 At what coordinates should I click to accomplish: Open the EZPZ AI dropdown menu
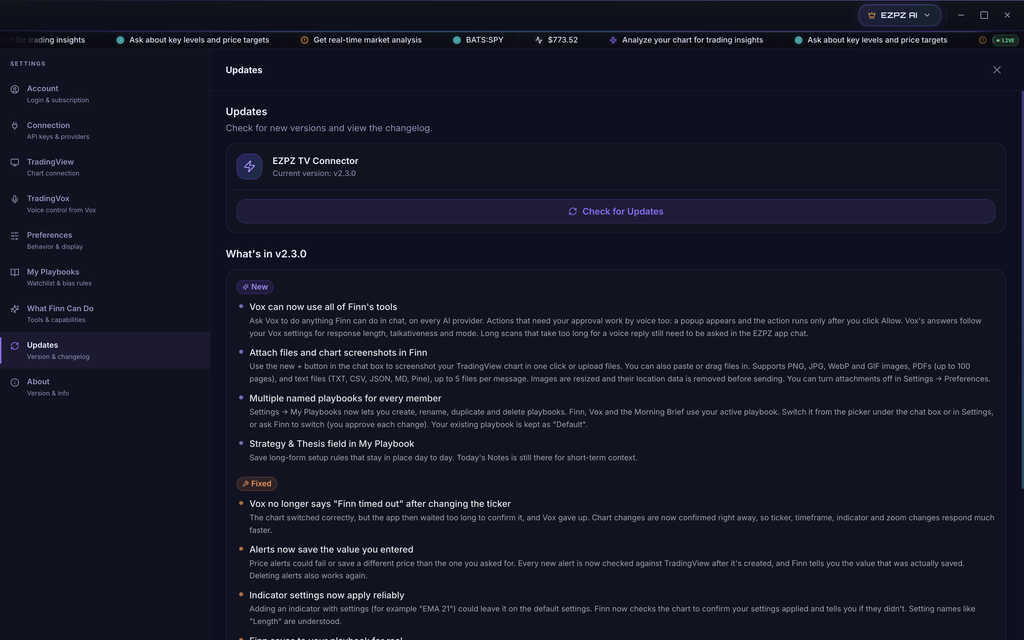pyautogui.click(x=899, y=15)
